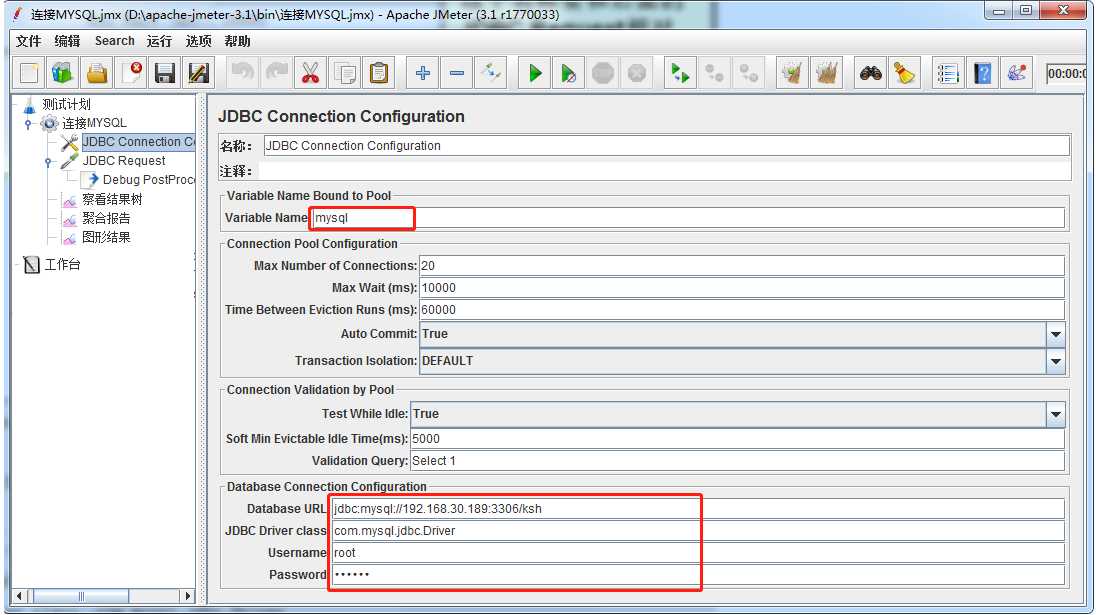The width and height of the screenshot is (1096, 615).
Task: Open the Test While Idle dropdown
Action: pos(1055,414)
